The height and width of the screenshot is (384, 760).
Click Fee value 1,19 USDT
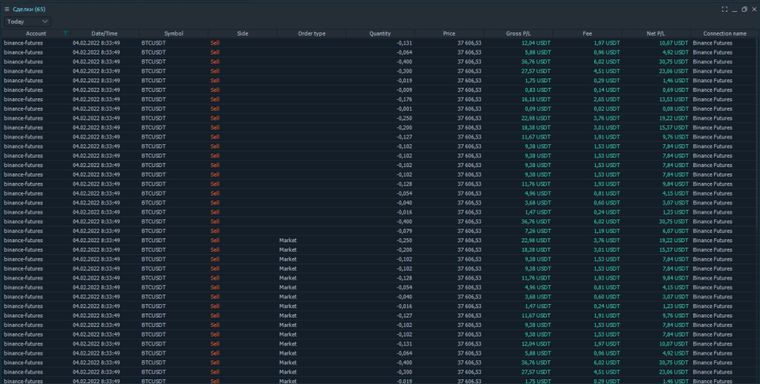(607, 231)
